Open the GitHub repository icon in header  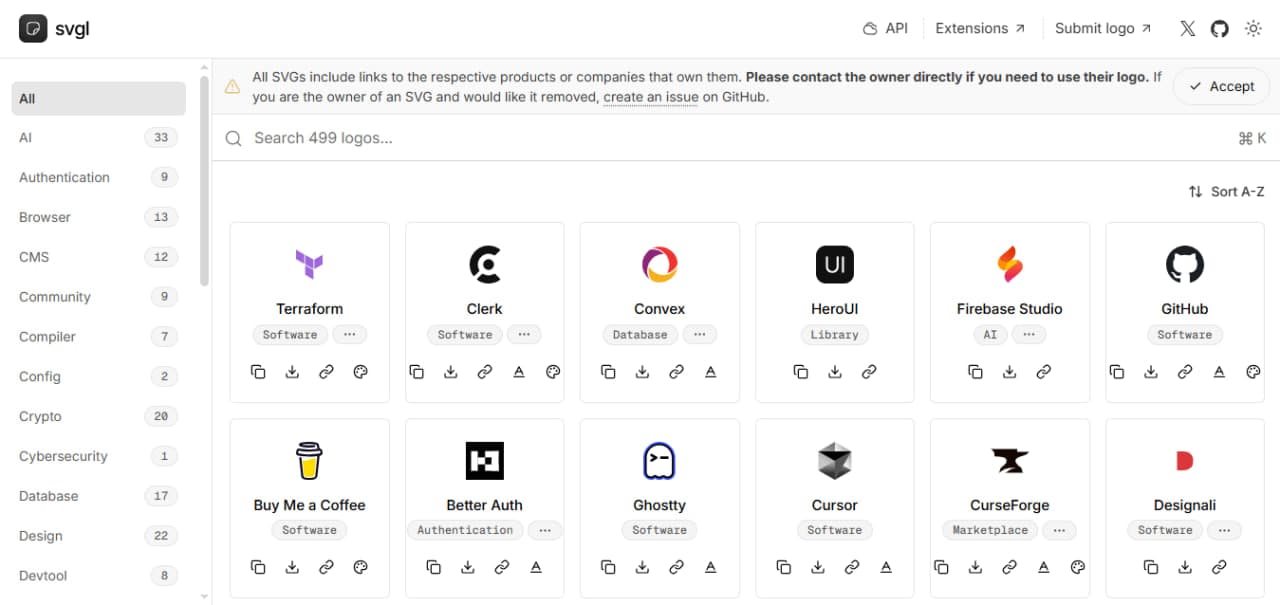tap(1219, 29)
